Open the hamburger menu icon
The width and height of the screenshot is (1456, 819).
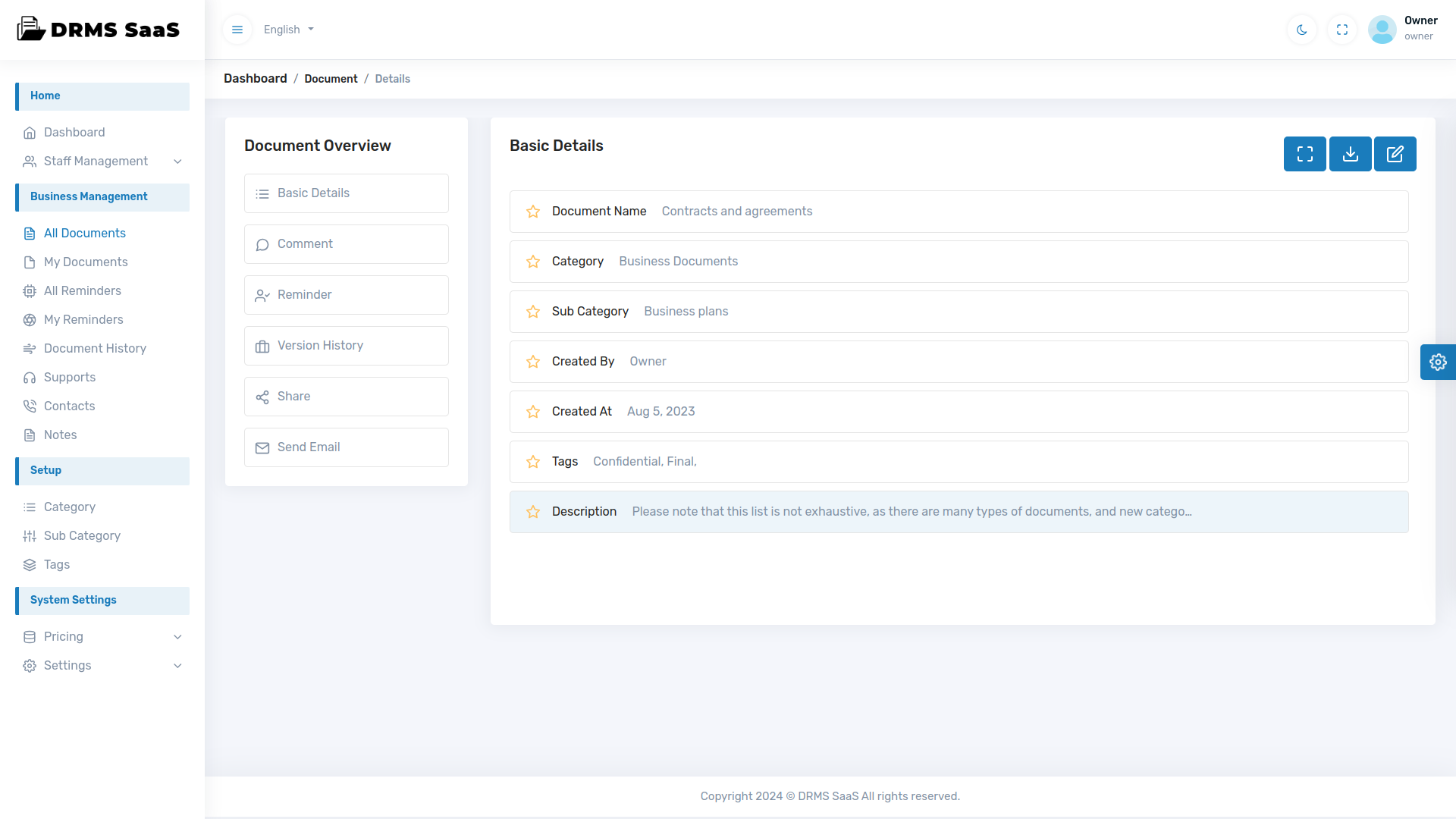pos(237,30)
